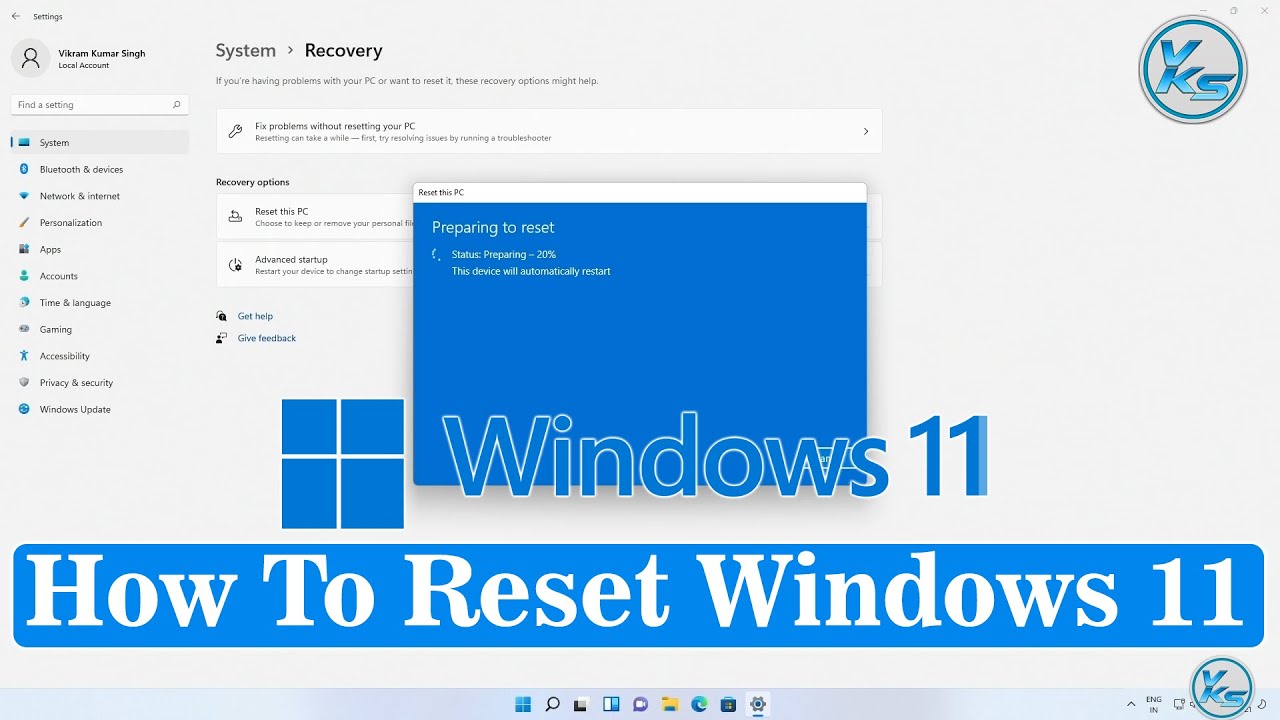
Task: Click the Time & language globe icon
Action: 24,303
